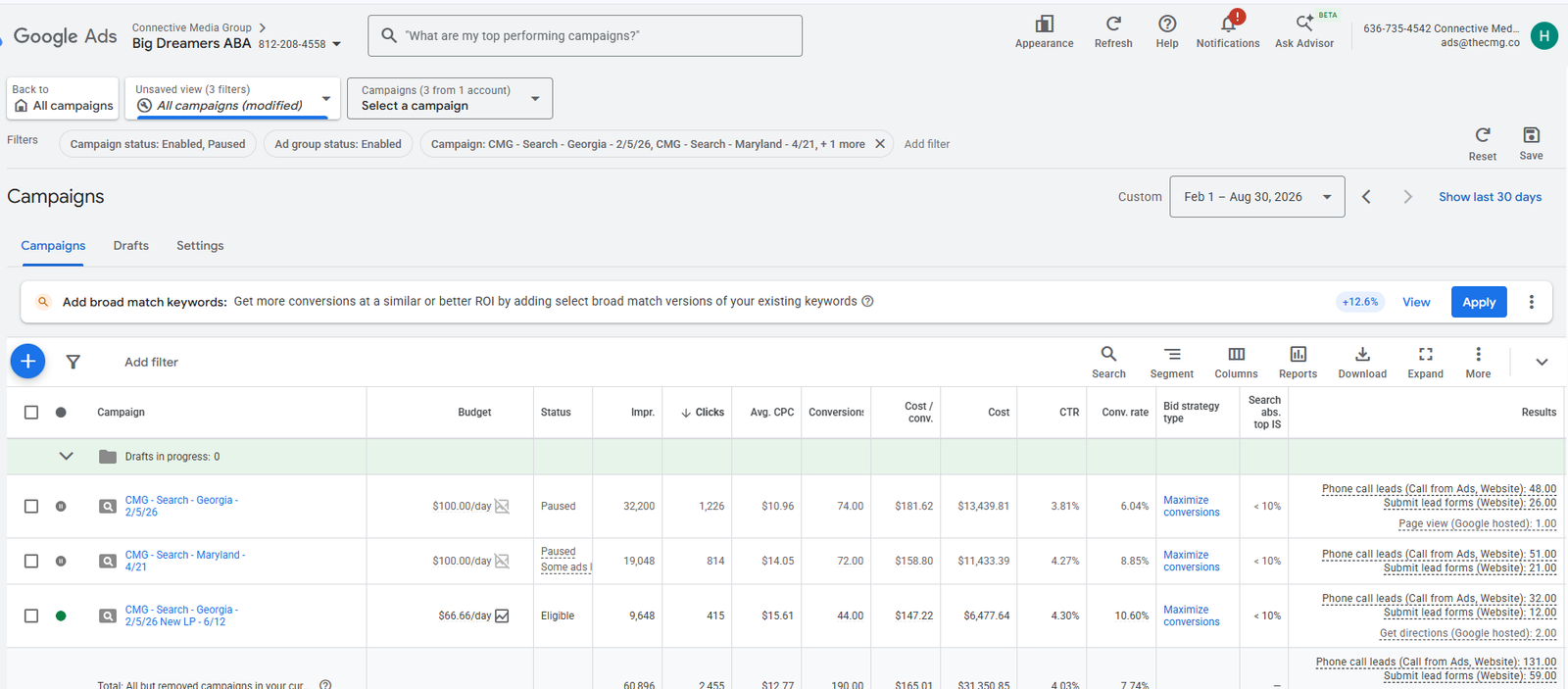The height and width of the screenshot is (689, 1568).
Task: Switch to the Drafts tab
Action: [131, 246]
